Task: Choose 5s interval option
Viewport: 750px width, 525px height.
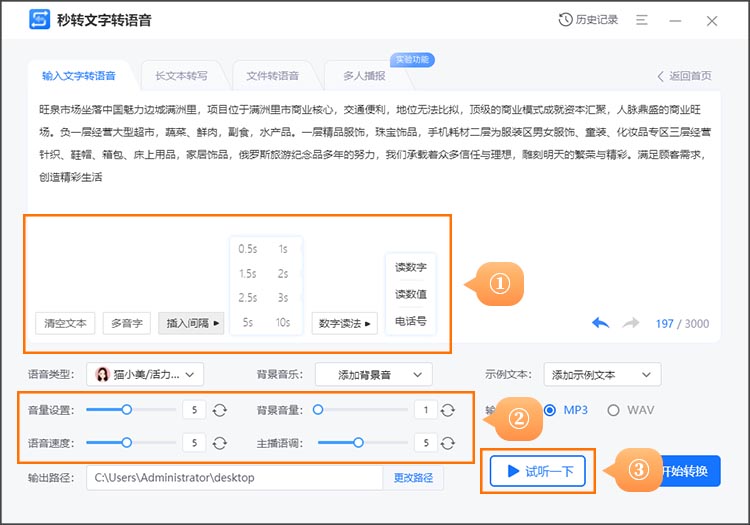Action: click(248, 322)
